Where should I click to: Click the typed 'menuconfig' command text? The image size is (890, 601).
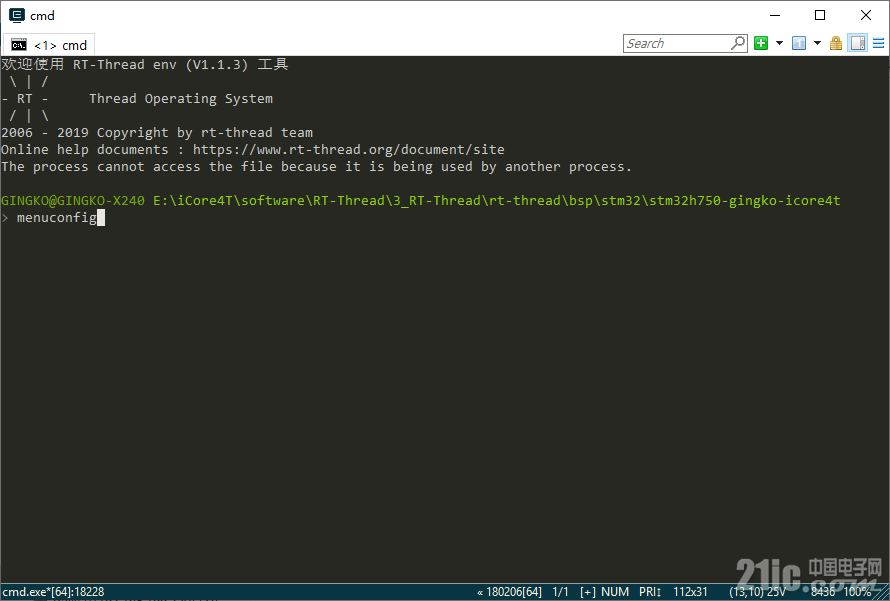pyautogui.click(x=57, y=218)
